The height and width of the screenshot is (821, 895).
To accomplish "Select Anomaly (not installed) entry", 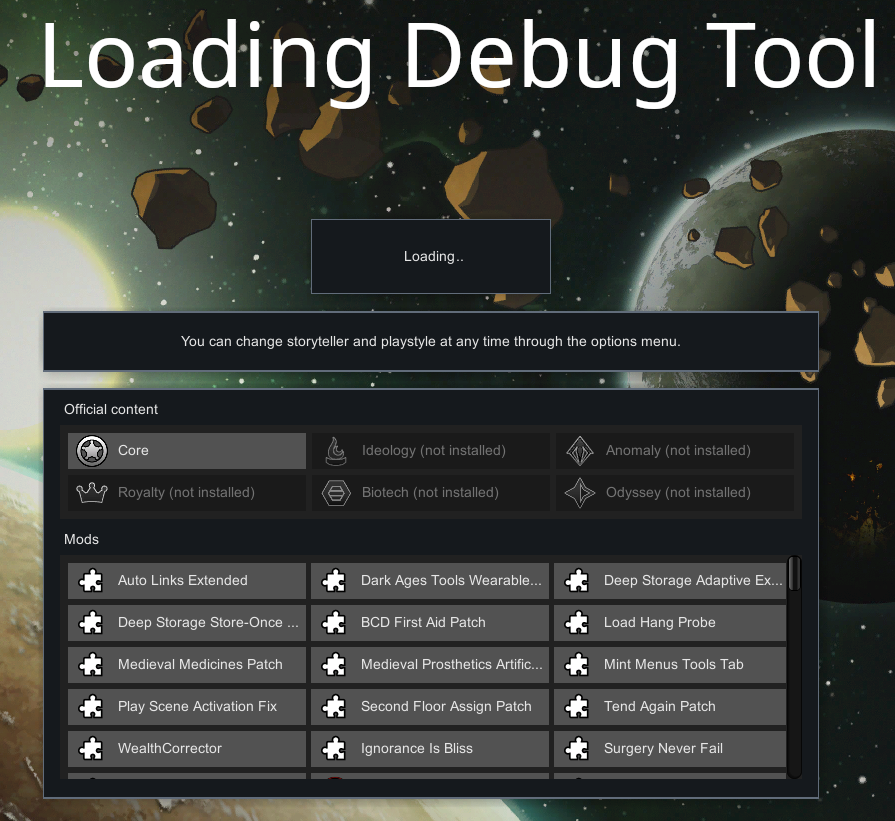I will click(x=675, y=450).
